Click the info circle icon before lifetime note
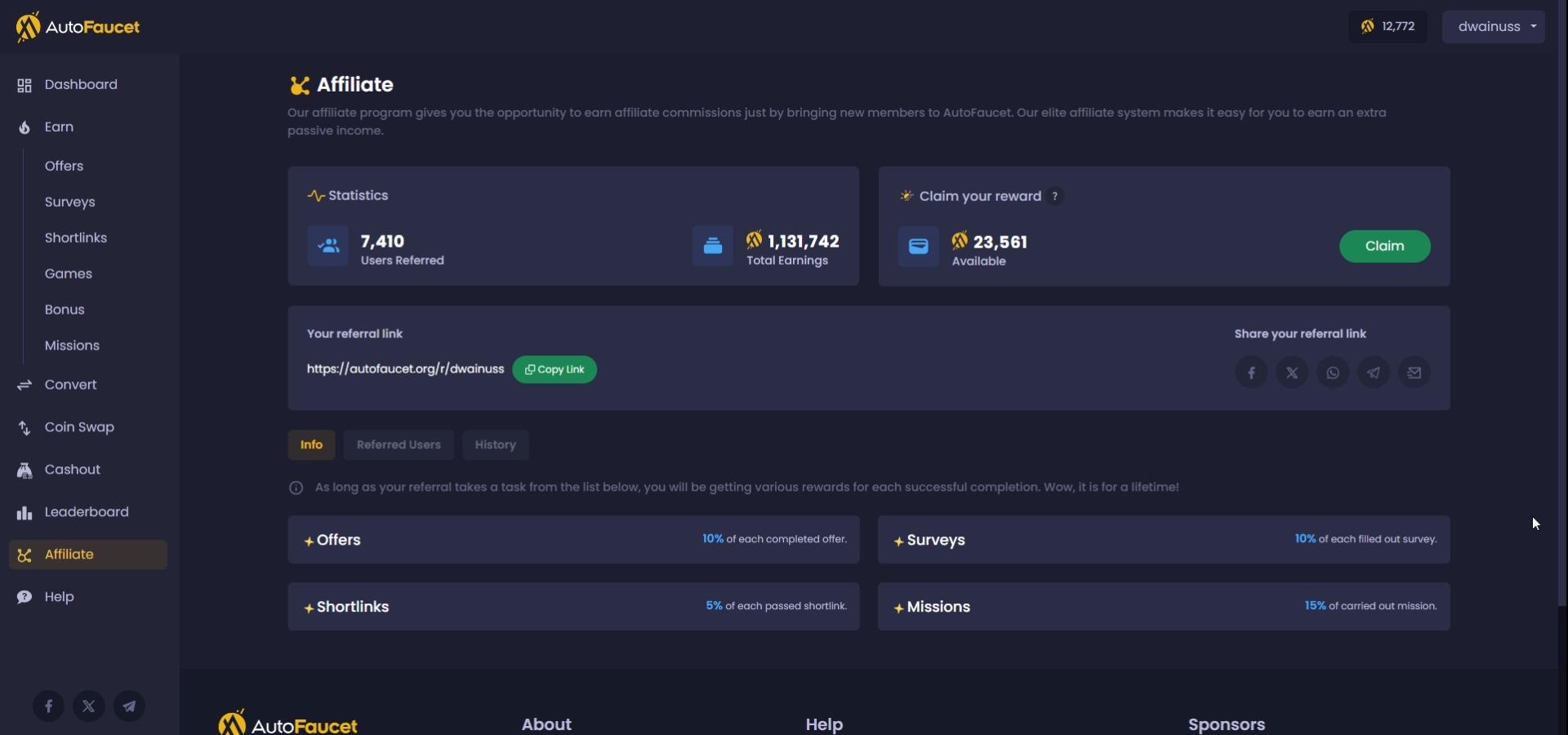Screen dimensions: 1568x735 pyautogui.click(x=296, y=488)
